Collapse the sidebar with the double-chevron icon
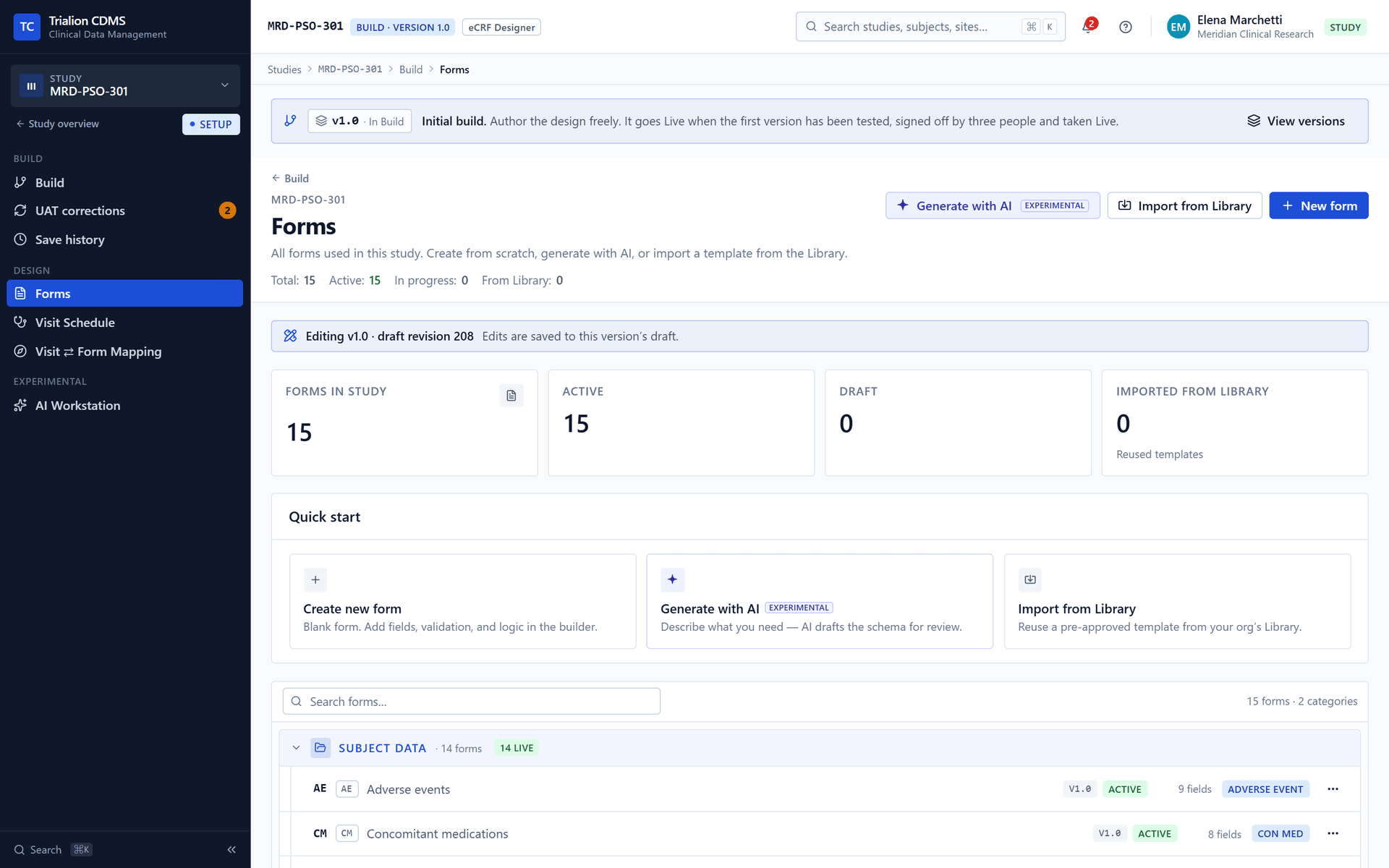This screenshot has width=1389, height=868. [231, 850]
